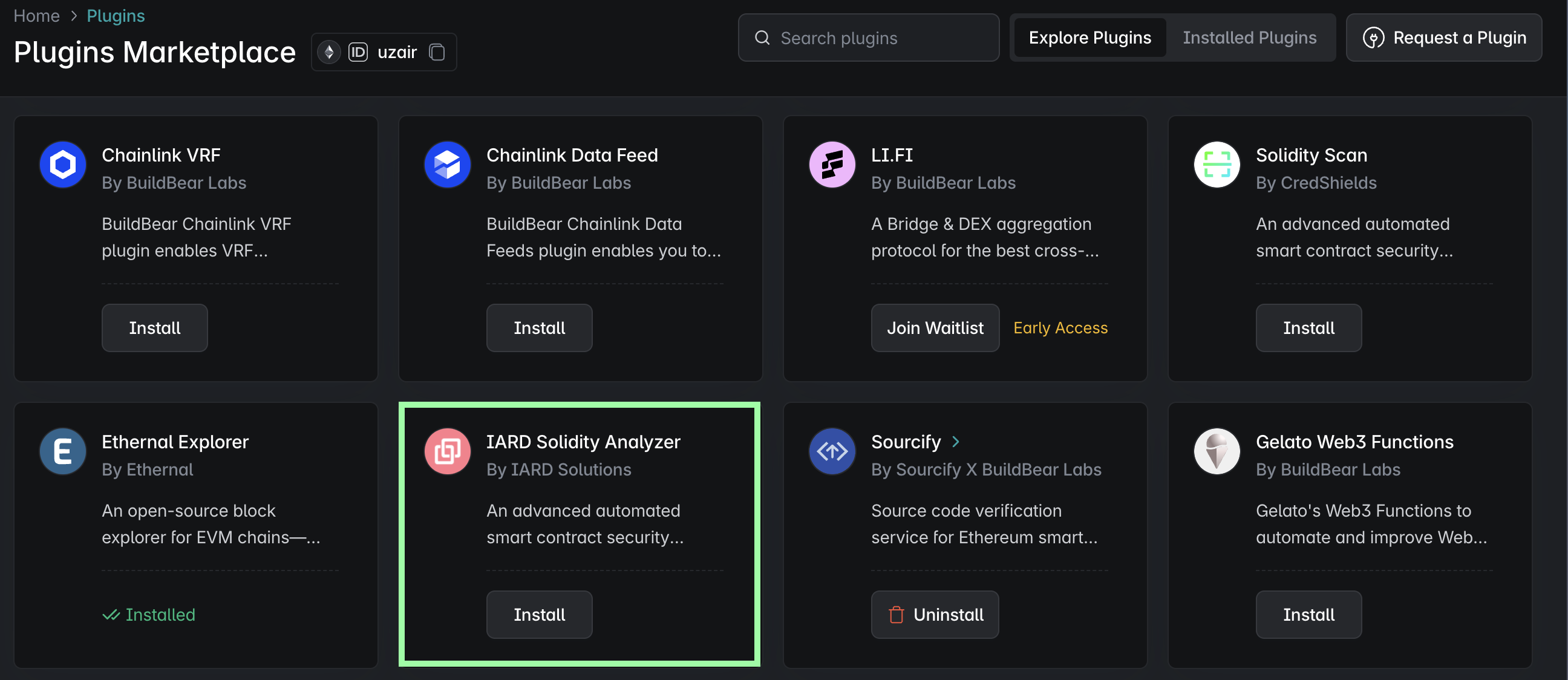
Task: Click the ID badge icon next to uzair
Action: (x=358, y=53)
